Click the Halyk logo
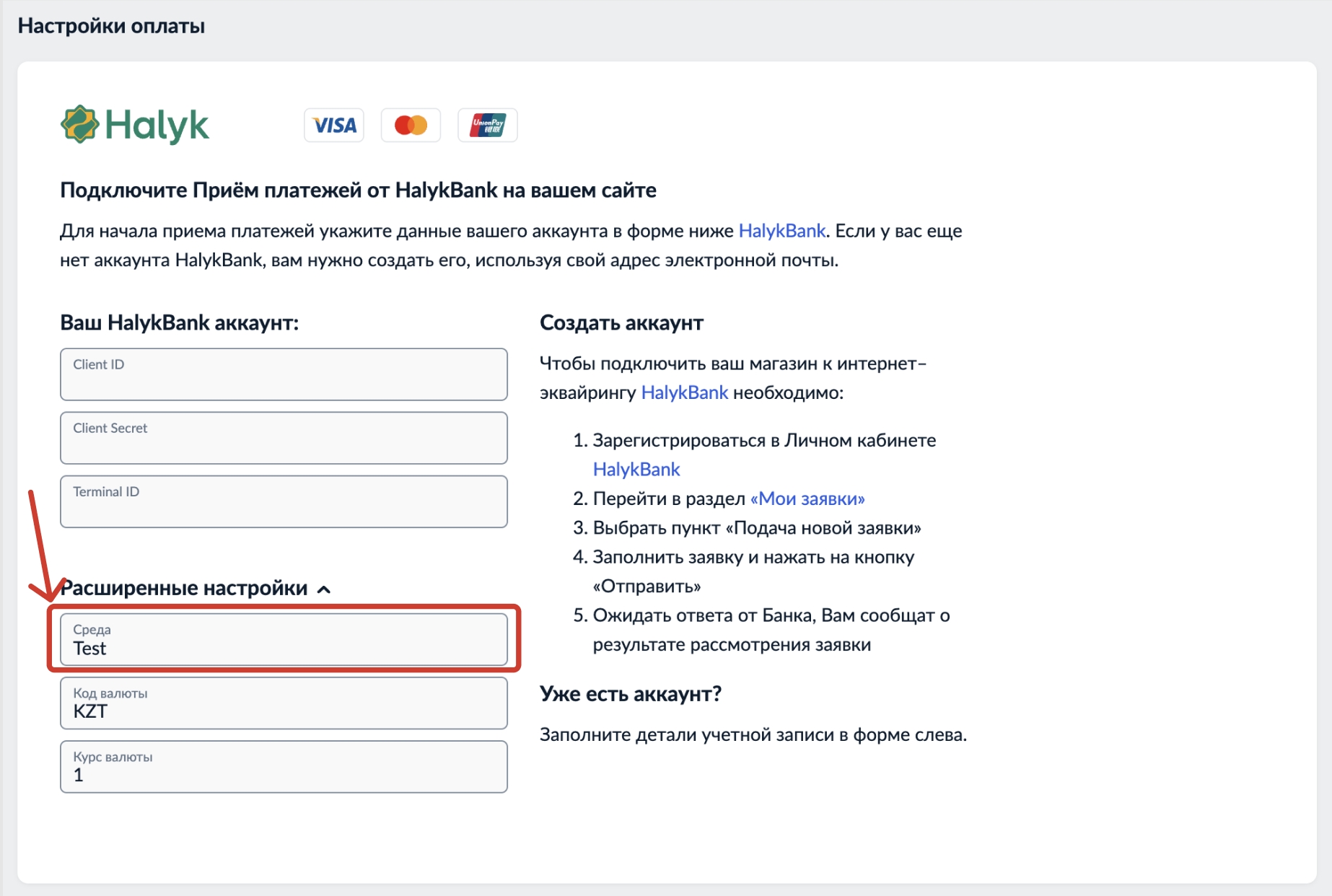Screen dimensions: 1332x896 click(x=135, y=125)
